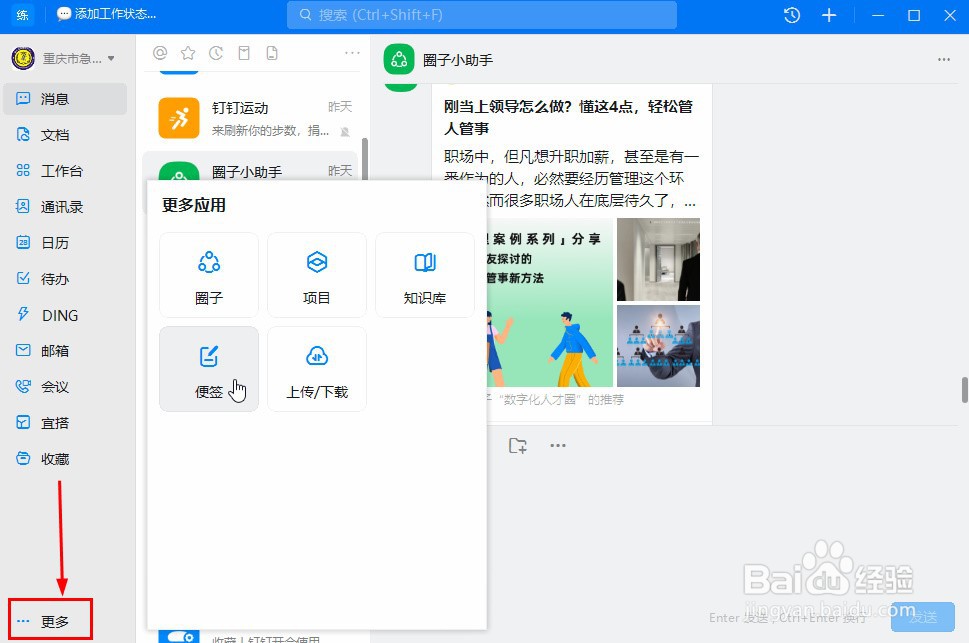Open 工作台 in the sidebar
Screen dimensions: 969x643
click(65, 171)
